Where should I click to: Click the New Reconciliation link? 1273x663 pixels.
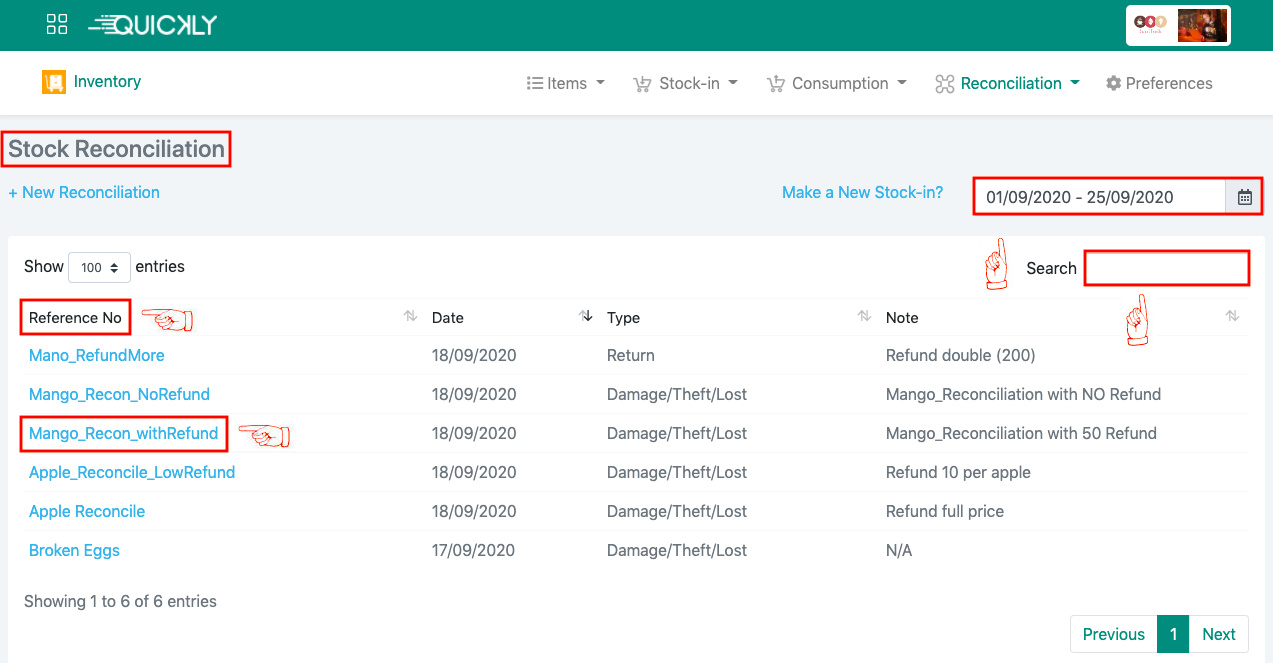(84, 192)
